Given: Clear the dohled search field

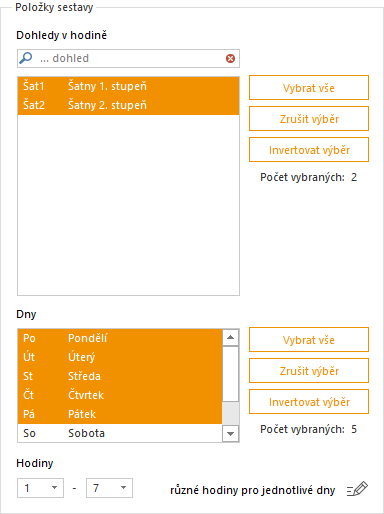Looking at the screenshot, I should [230, 59].
